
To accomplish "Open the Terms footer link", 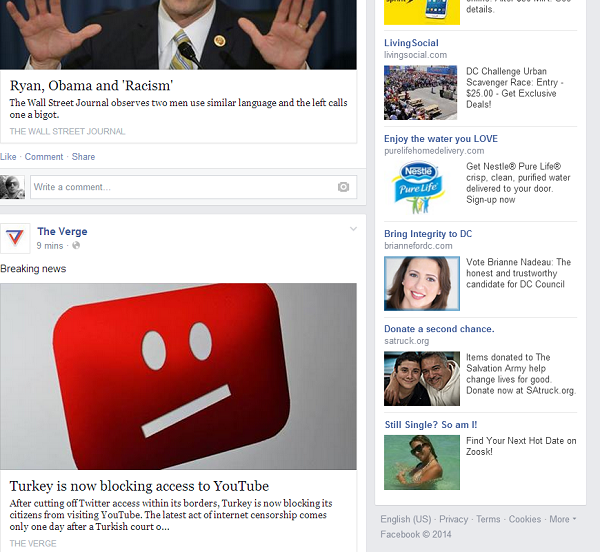I will point(488,519).
